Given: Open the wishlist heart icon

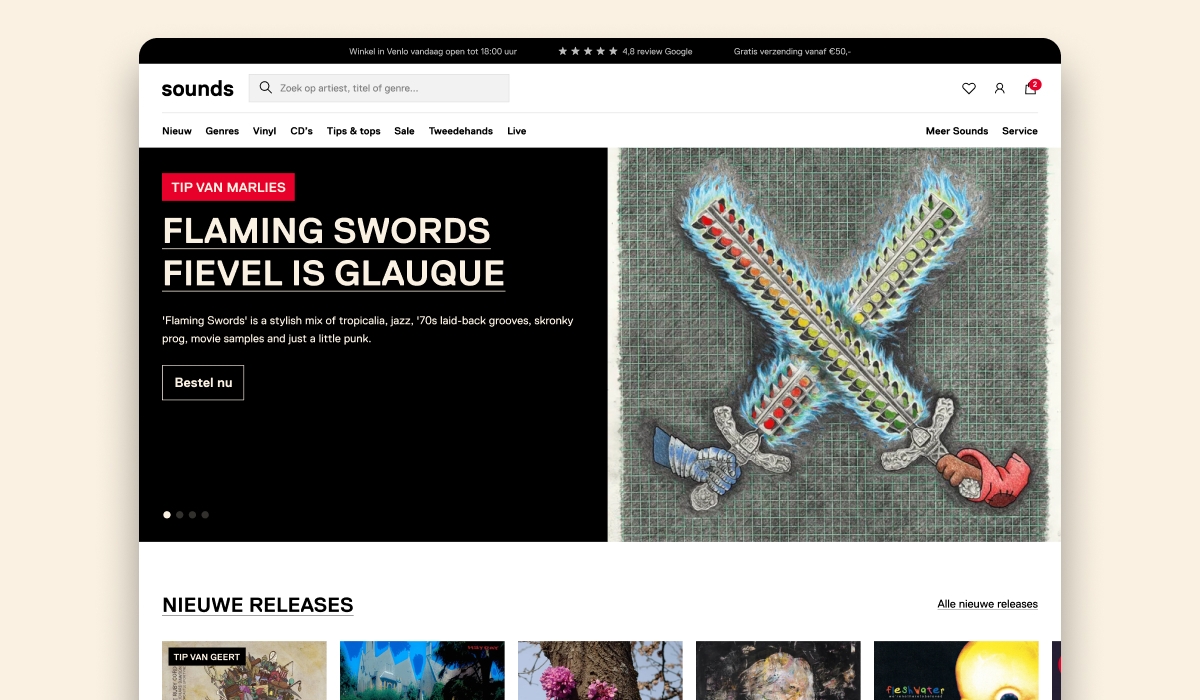Looking at the screenshot, I should click(x=968, y=88).
